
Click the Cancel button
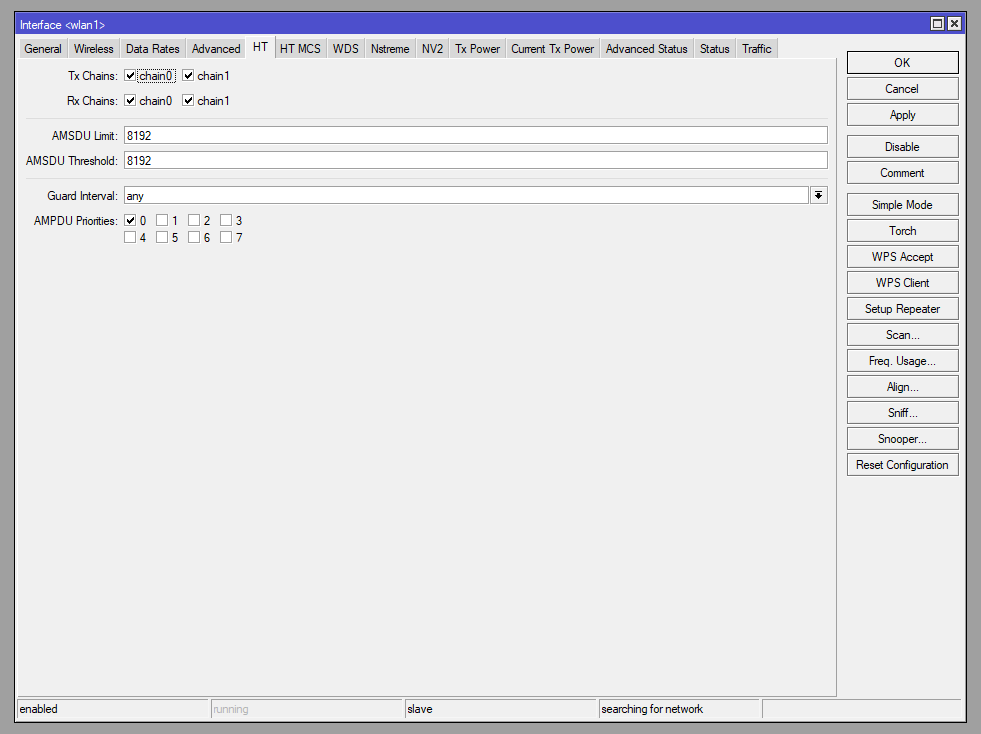click(x=902, y=89)
